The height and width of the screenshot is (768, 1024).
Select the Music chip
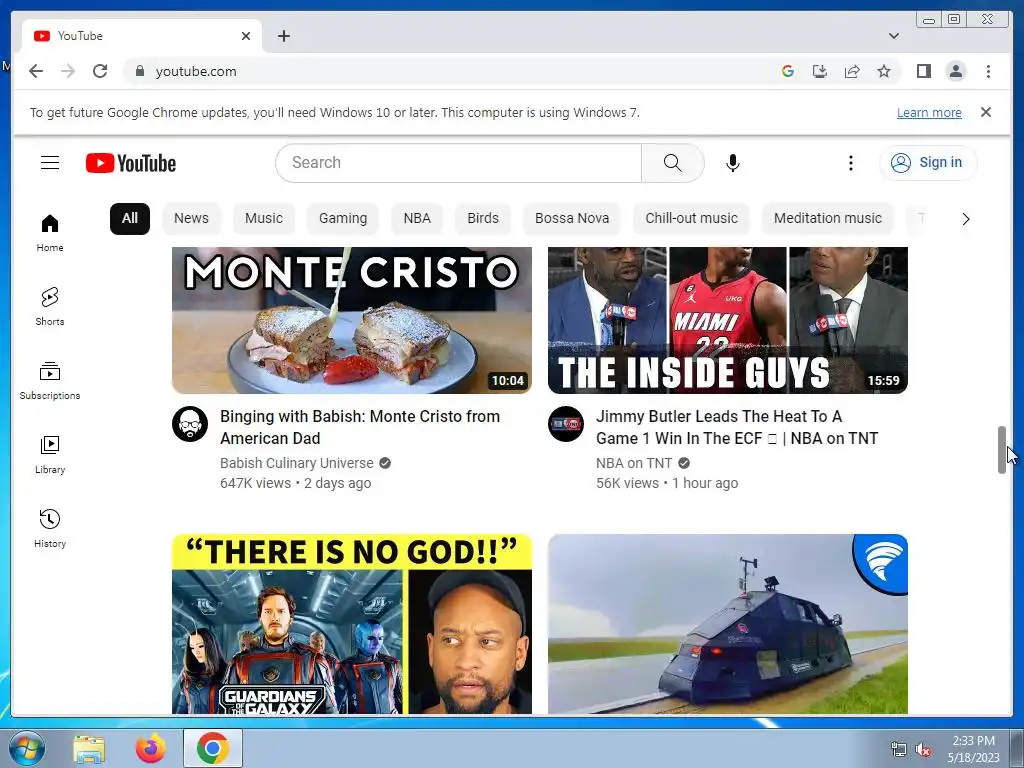click(264, 218)
